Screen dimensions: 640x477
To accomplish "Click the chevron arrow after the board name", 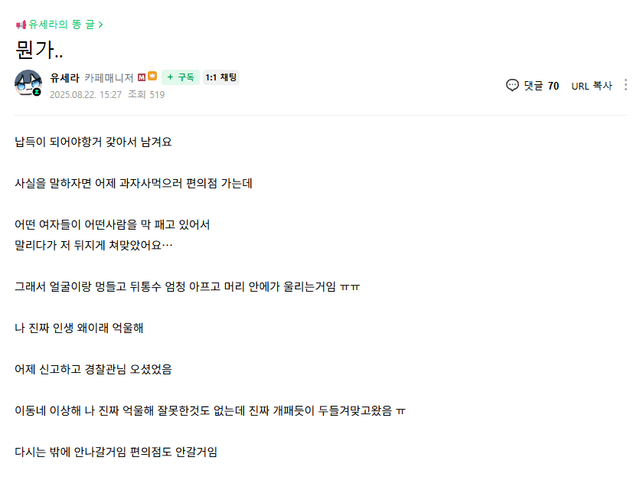I will (x=102, y=23).
